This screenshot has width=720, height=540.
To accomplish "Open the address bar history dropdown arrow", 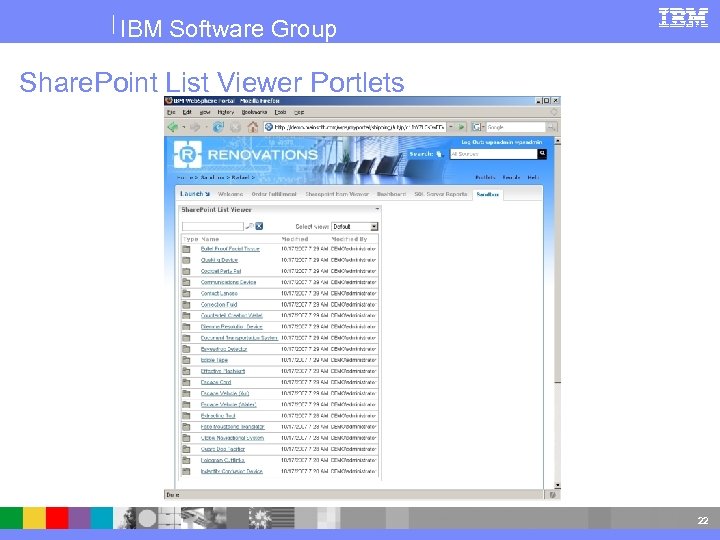I will pyautogui.click(x=451, y=127).
